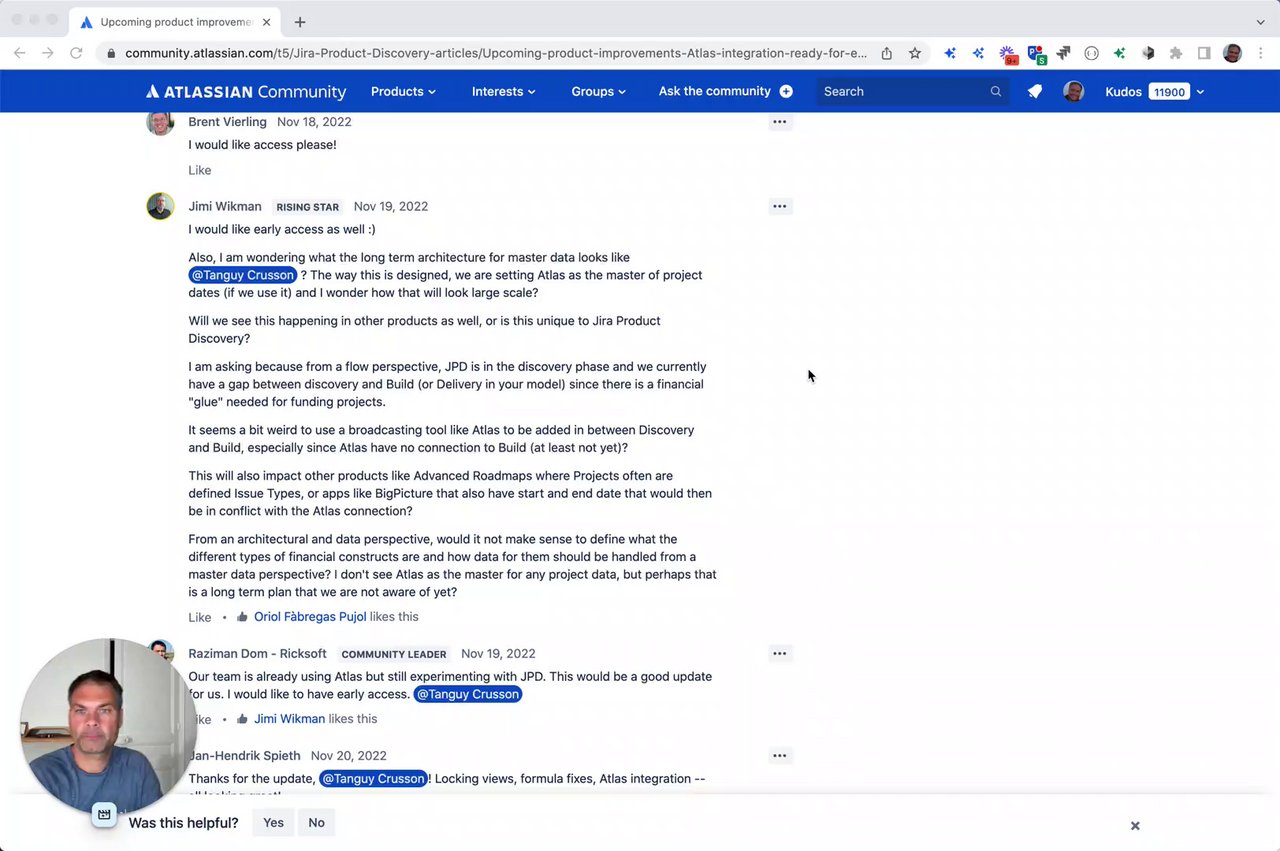Click the Nov 20, 2022 comment date
The width and height of the screenshot is (1280, 851).
(348, 755)
